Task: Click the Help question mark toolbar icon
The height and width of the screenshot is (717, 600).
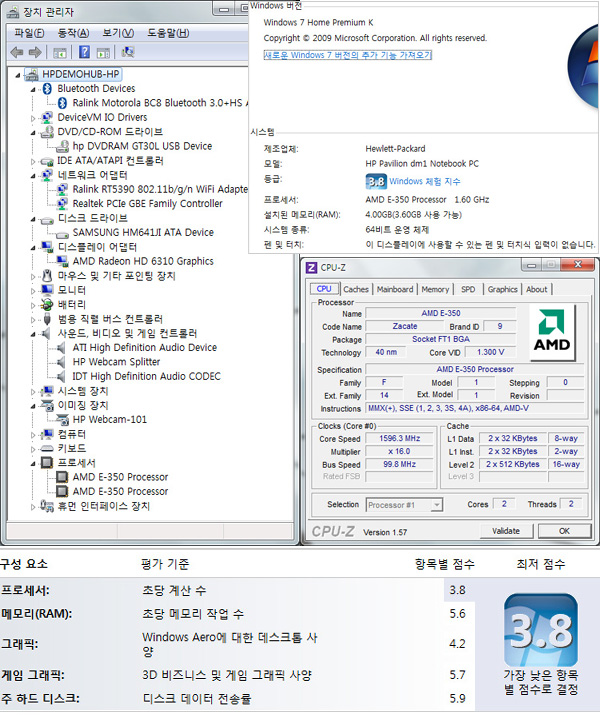Action: click(85, 52)
